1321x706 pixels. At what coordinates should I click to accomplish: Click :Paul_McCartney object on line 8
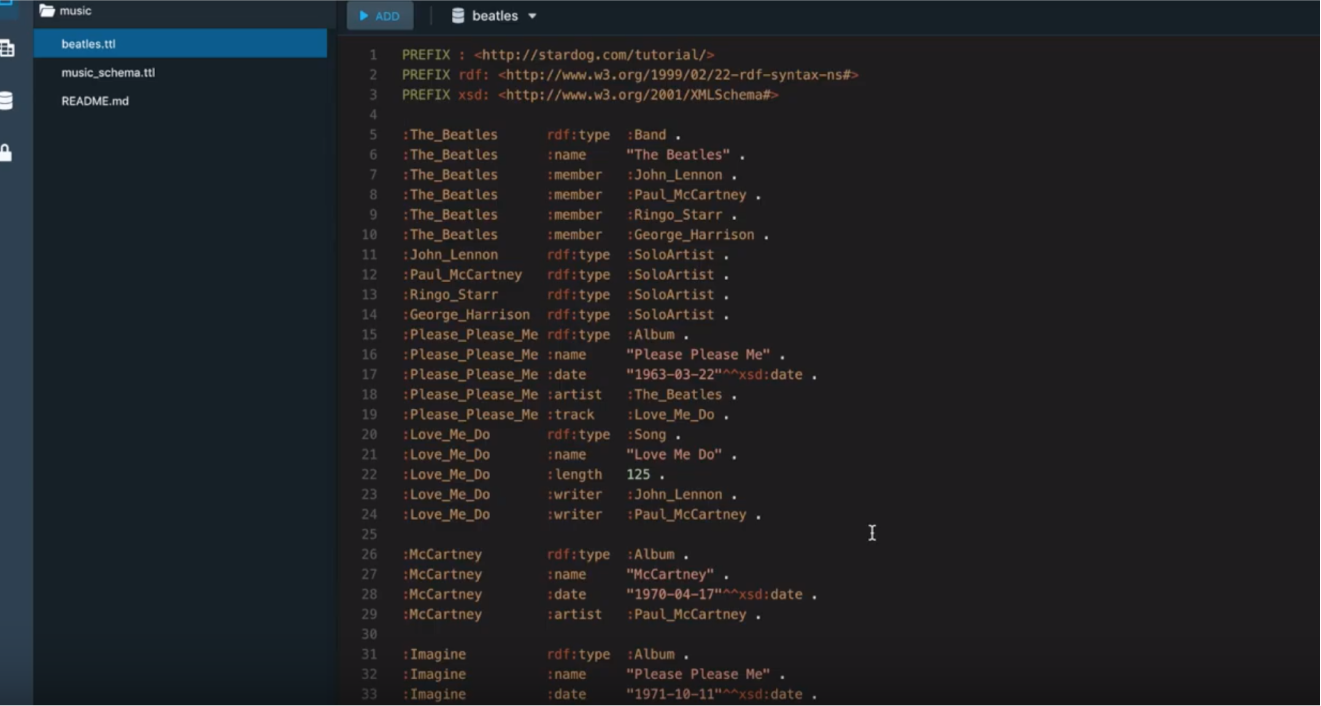click(686, 195)
